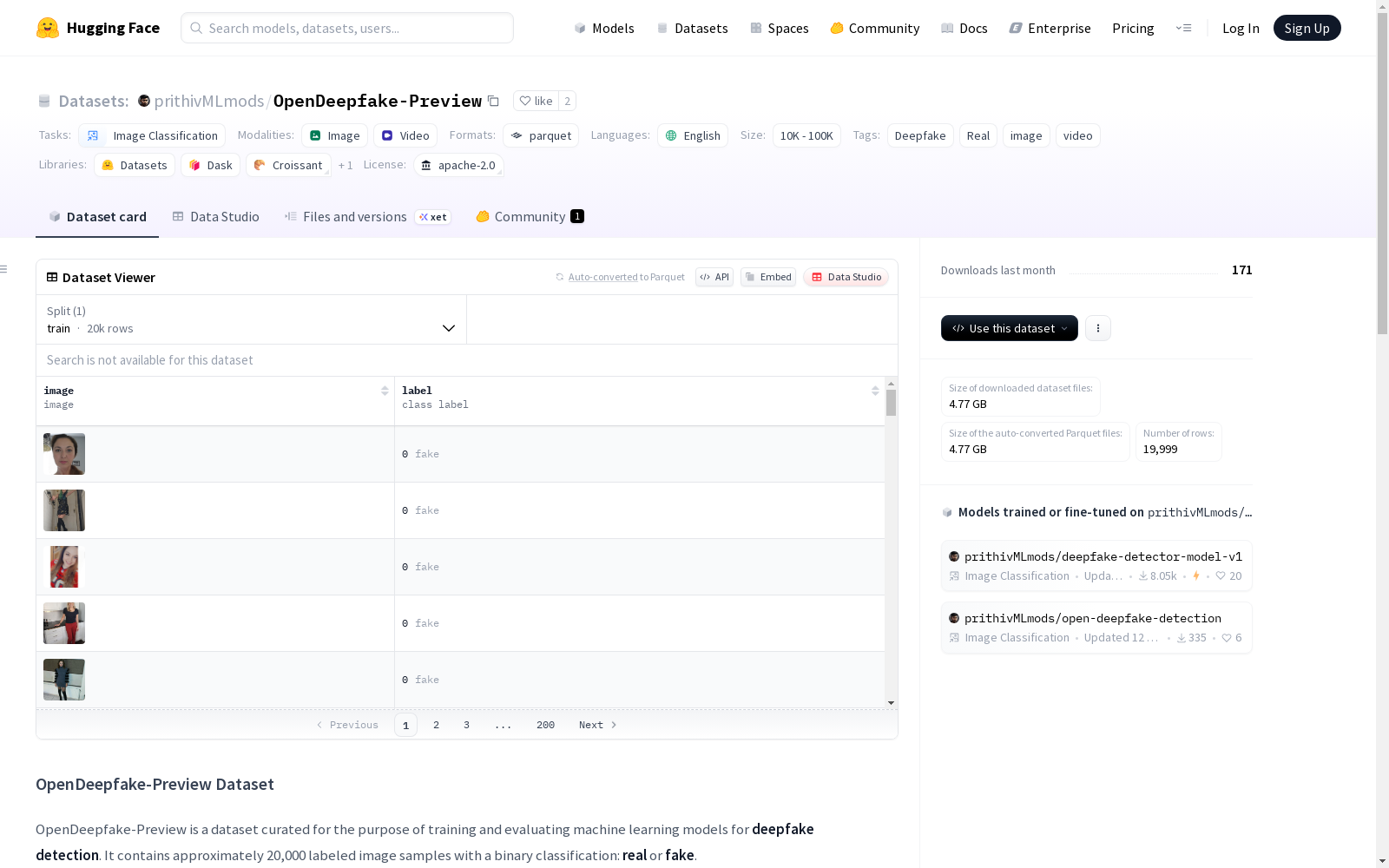
Task: Select the 10K - 100K size tag
Action: (x=806, y=135)
